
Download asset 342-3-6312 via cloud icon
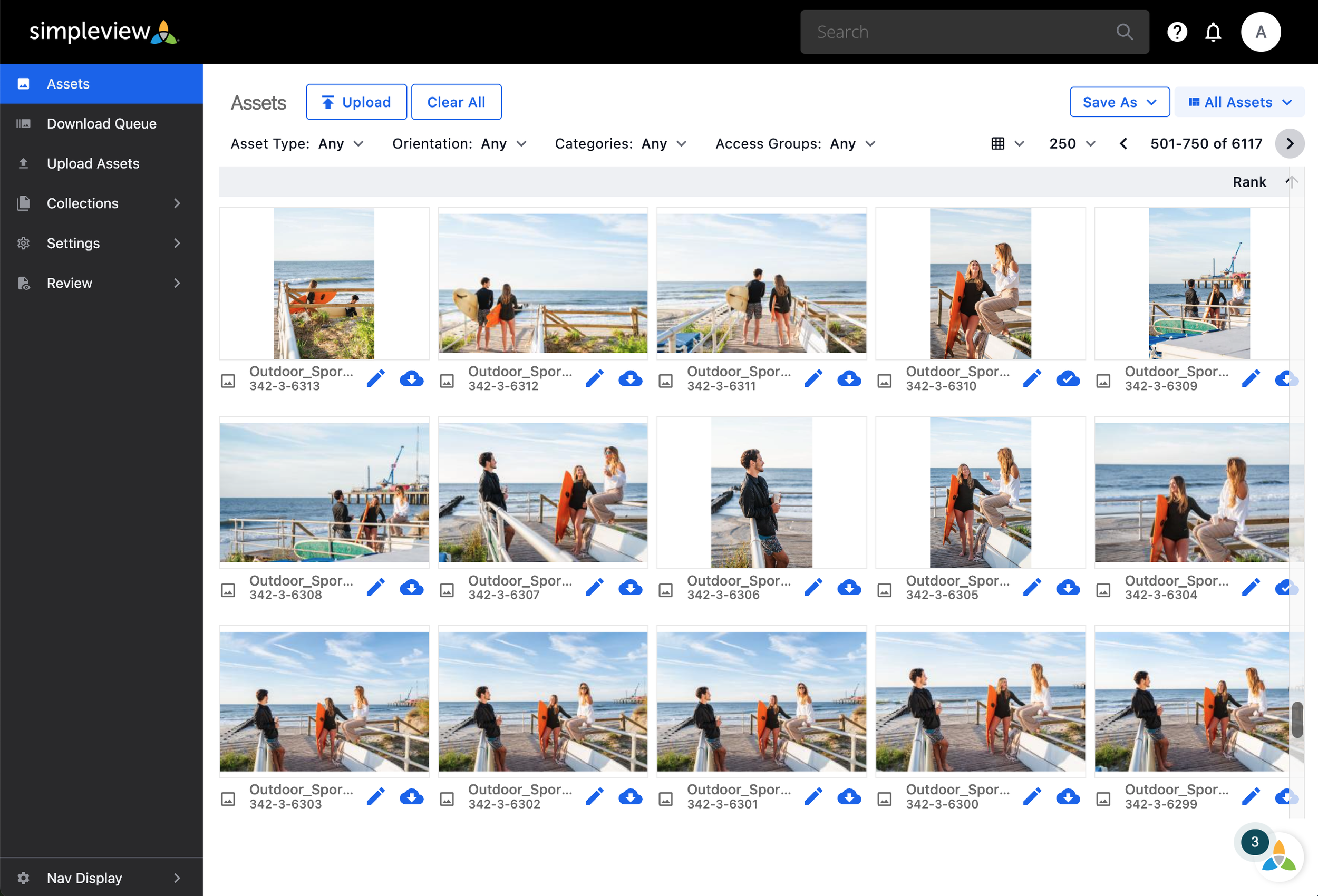pos(630,378)
